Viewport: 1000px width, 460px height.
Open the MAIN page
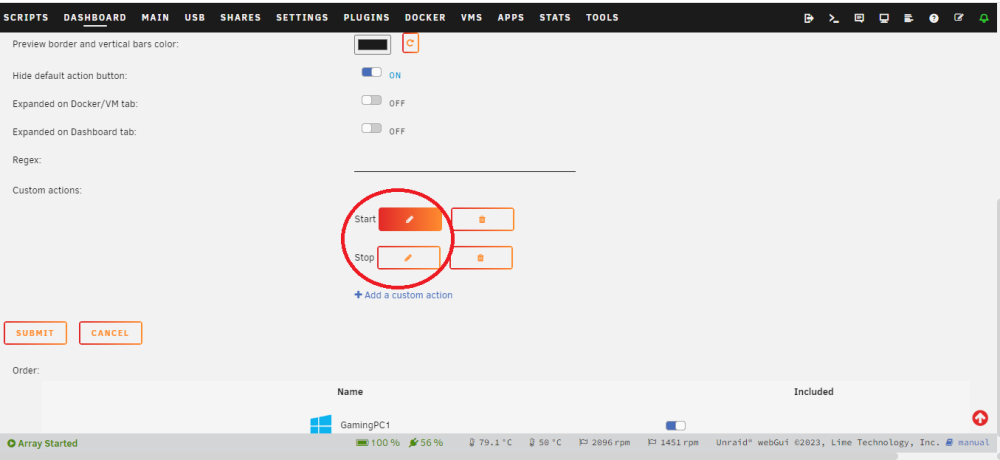[x=156, y=18]
